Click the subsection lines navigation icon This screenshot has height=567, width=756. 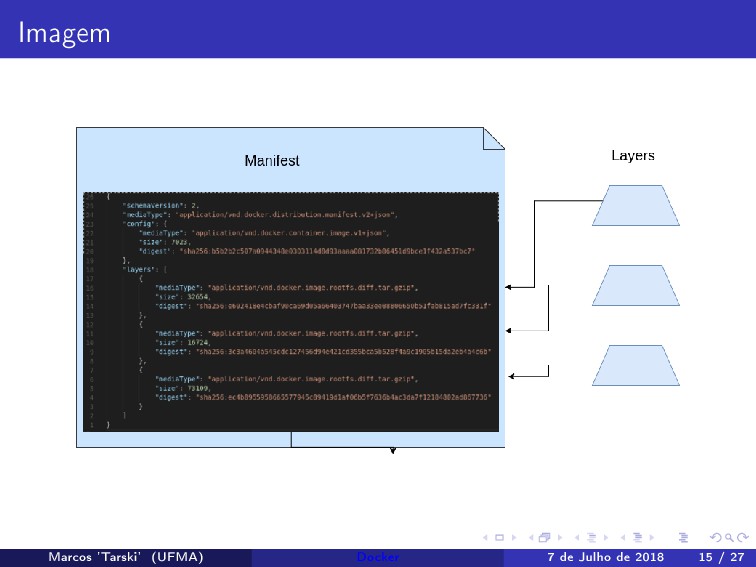pos(591,537)
